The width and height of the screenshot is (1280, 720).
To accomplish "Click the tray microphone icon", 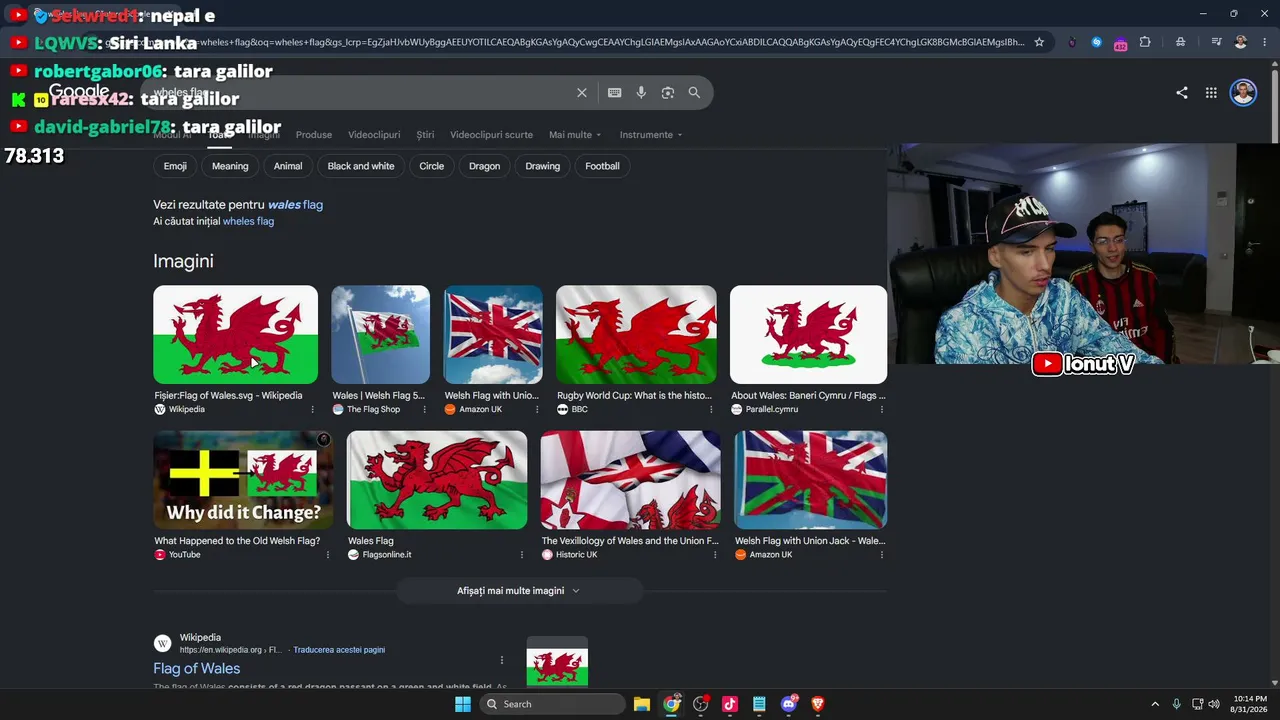I will [x=1177, y=704].
